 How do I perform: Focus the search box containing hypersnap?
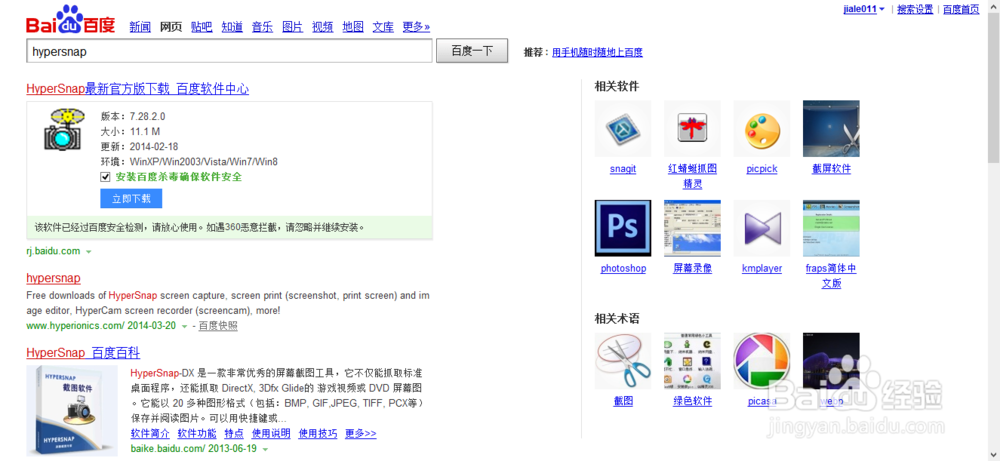tap(230, 52)
